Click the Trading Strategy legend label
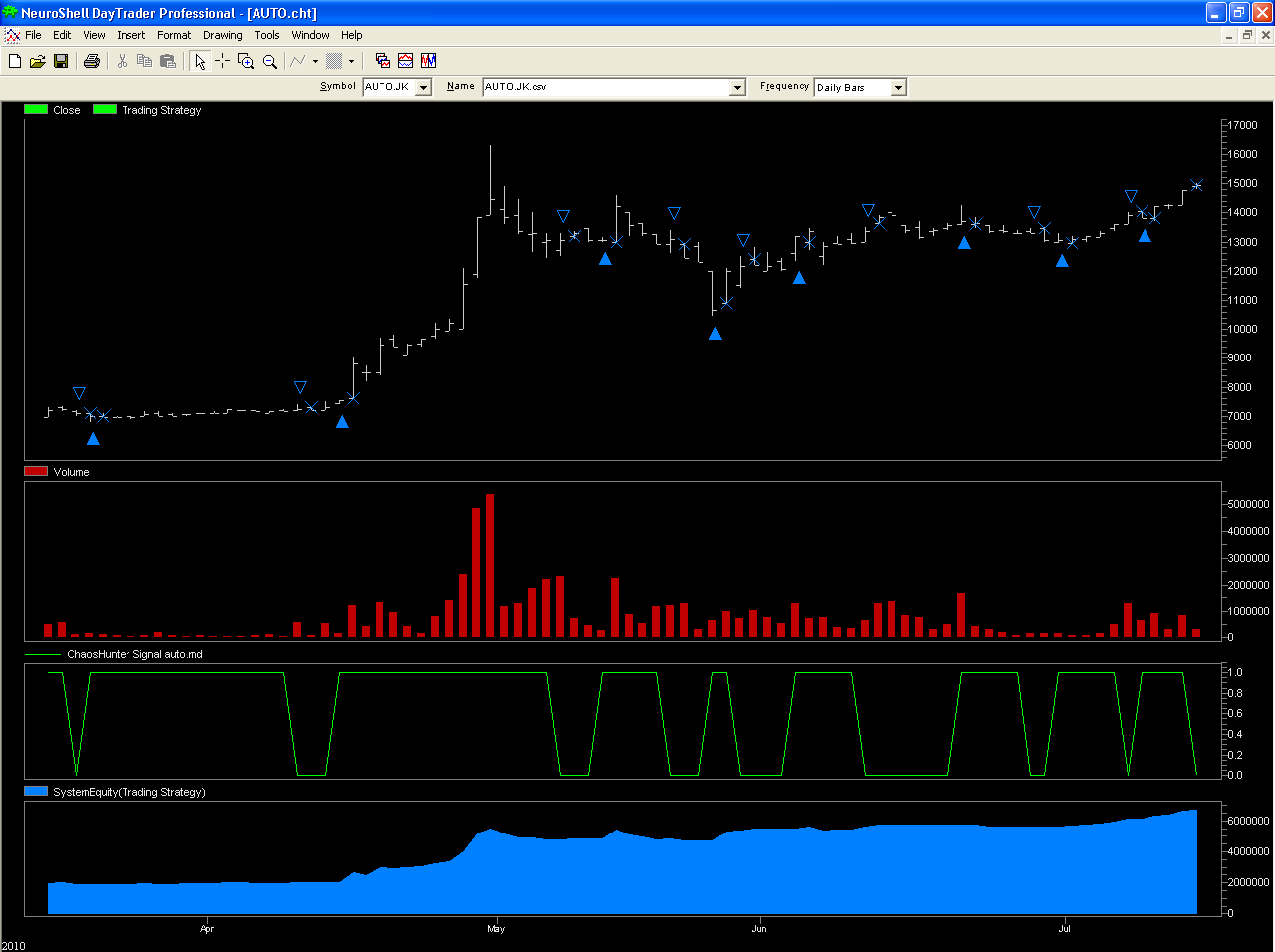Screen dimensions: 1275x952 tap(161, 110)
